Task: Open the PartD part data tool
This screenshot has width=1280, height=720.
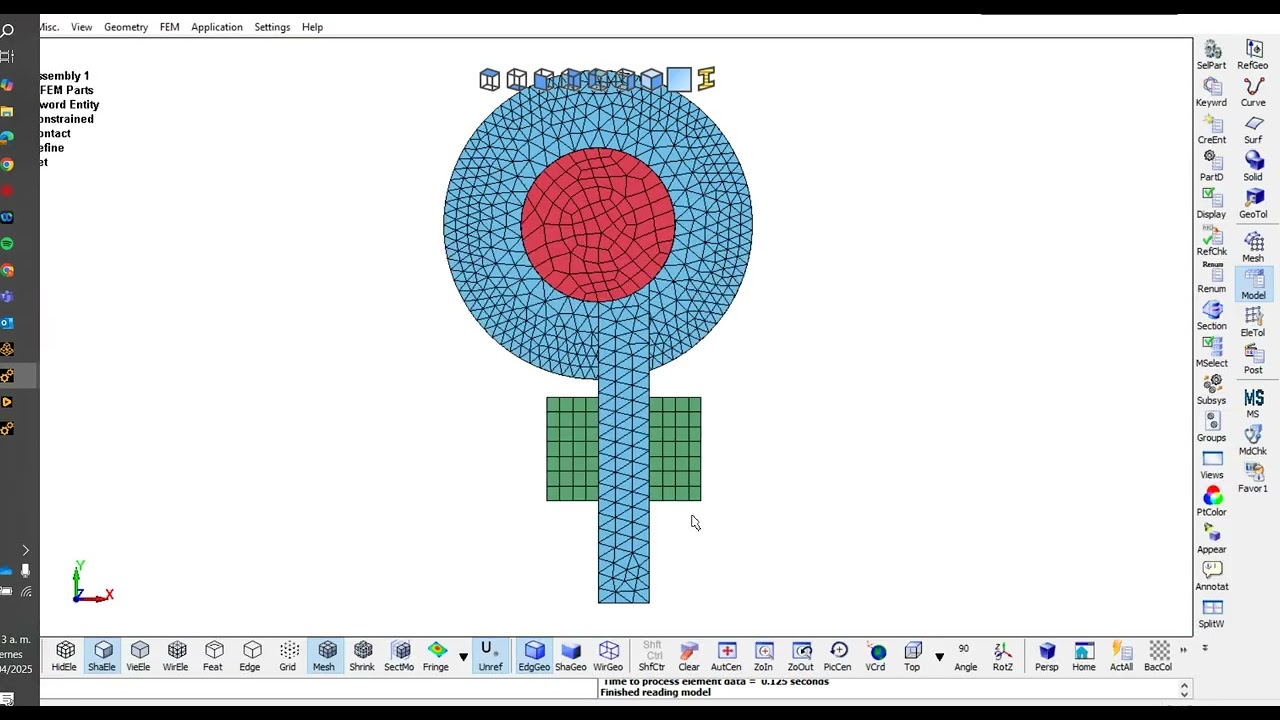Action: [x=1212, y=167]
